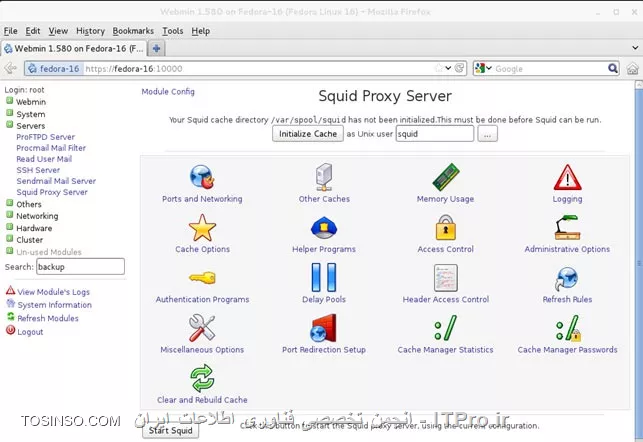
Task: Open the Tools menu
Action: 173,31
